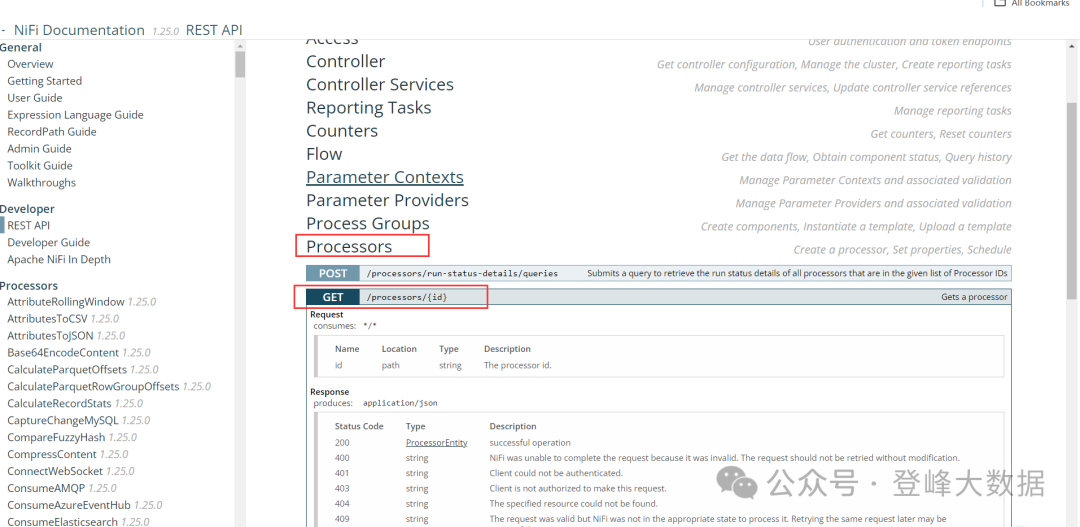Open CaptureChangeMySQL processor docs
This screenshot has width=1080, height=527.
(x=63, y=420)
